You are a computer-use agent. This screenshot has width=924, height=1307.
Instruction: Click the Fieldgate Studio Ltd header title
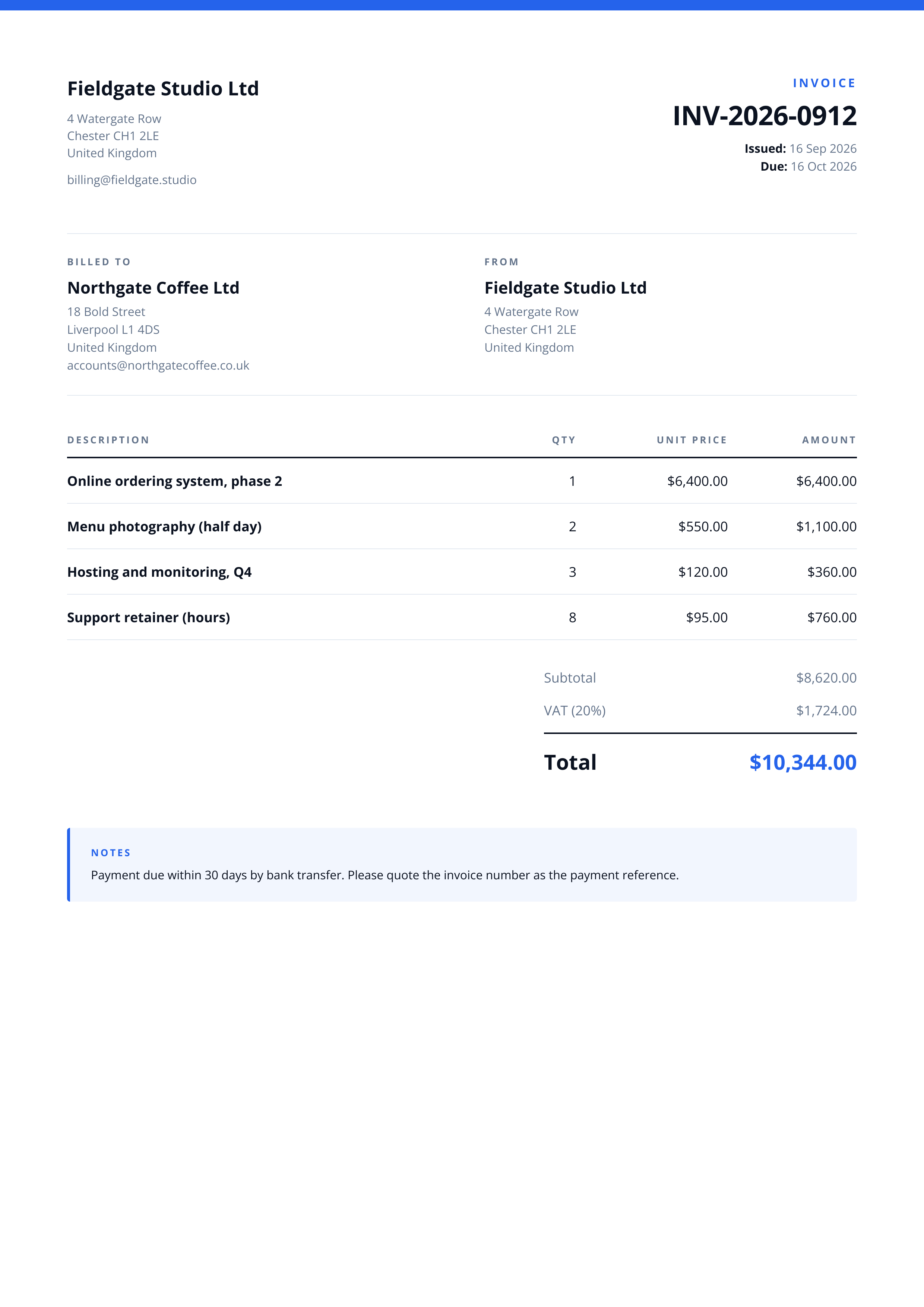tap(163, 89)
